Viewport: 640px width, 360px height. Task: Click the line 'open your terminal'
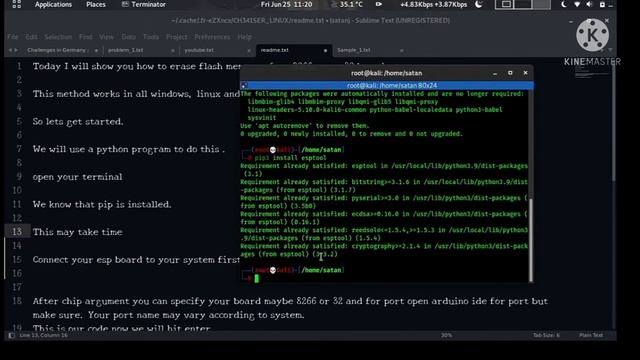78,177
